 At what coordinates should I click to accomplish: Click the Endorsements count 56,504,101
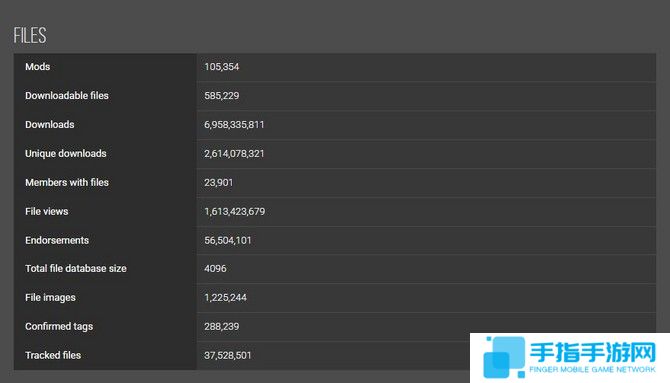click(228, 240)
